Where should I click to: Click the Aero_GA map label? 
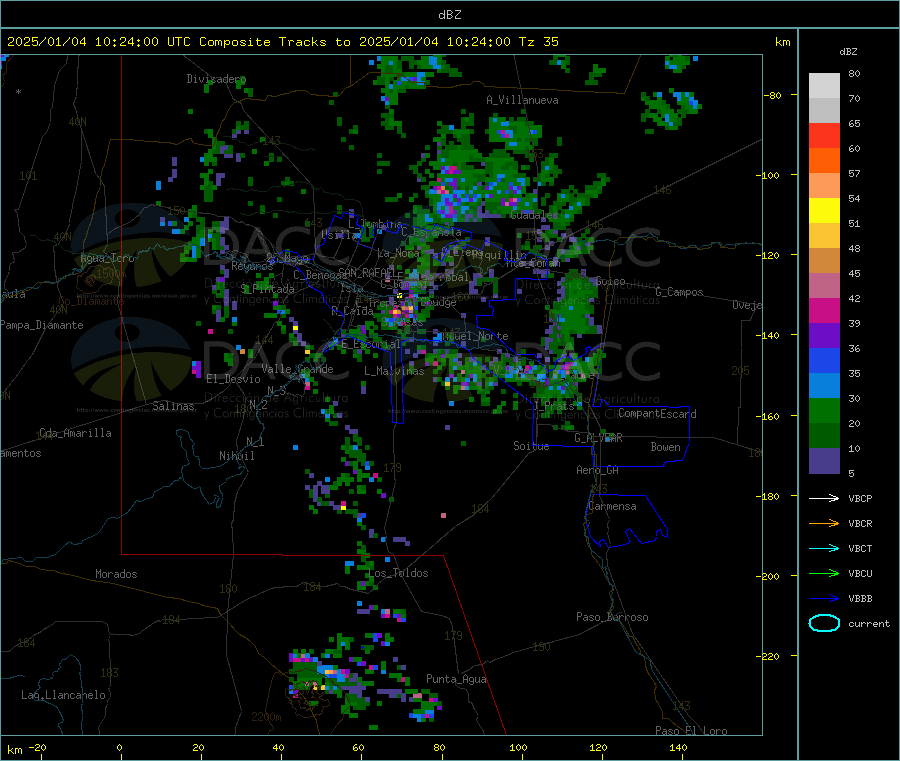[x=598, y=470]
